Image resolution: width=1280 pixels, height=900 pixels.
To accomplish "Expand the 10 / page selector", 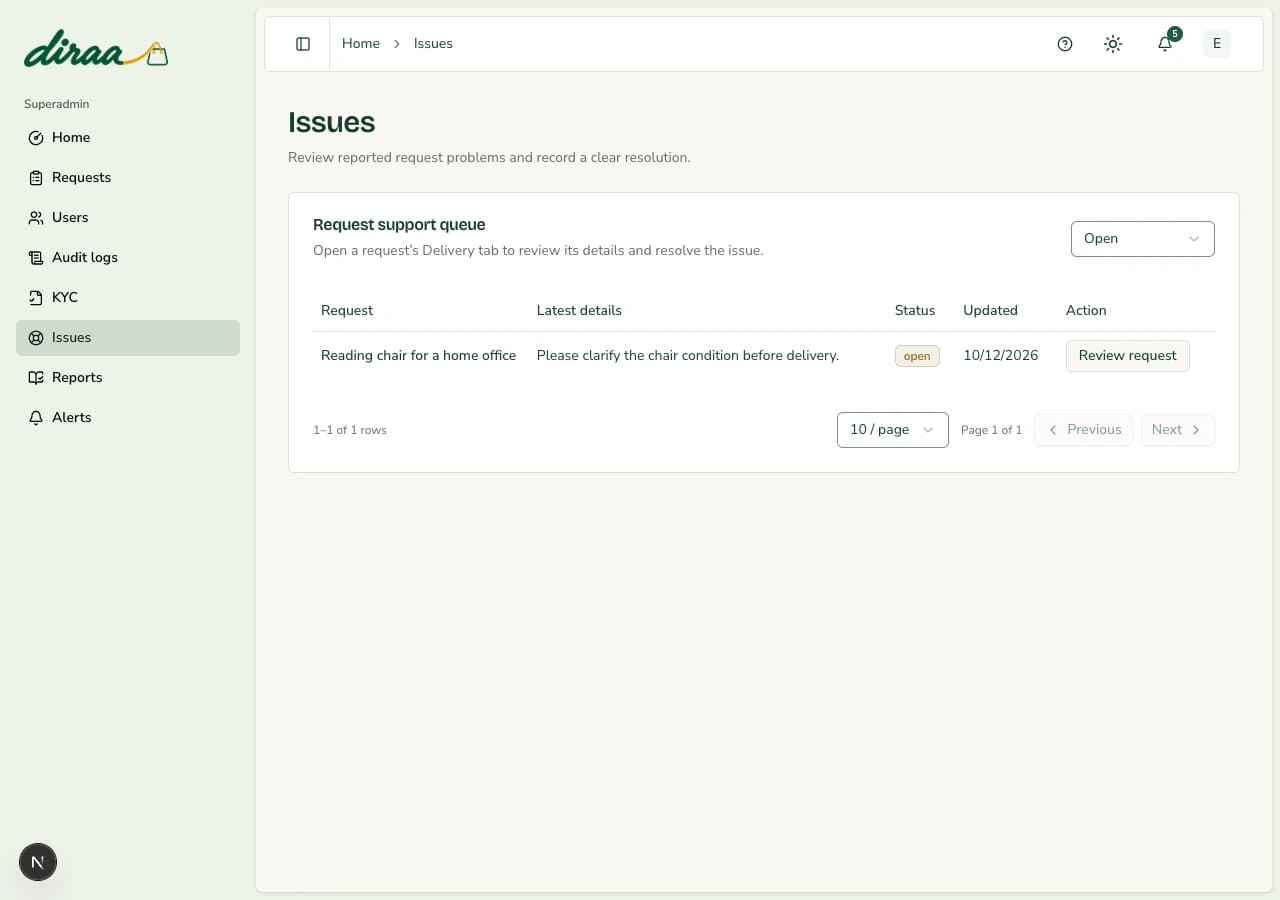I will click(x=893, y=430).
